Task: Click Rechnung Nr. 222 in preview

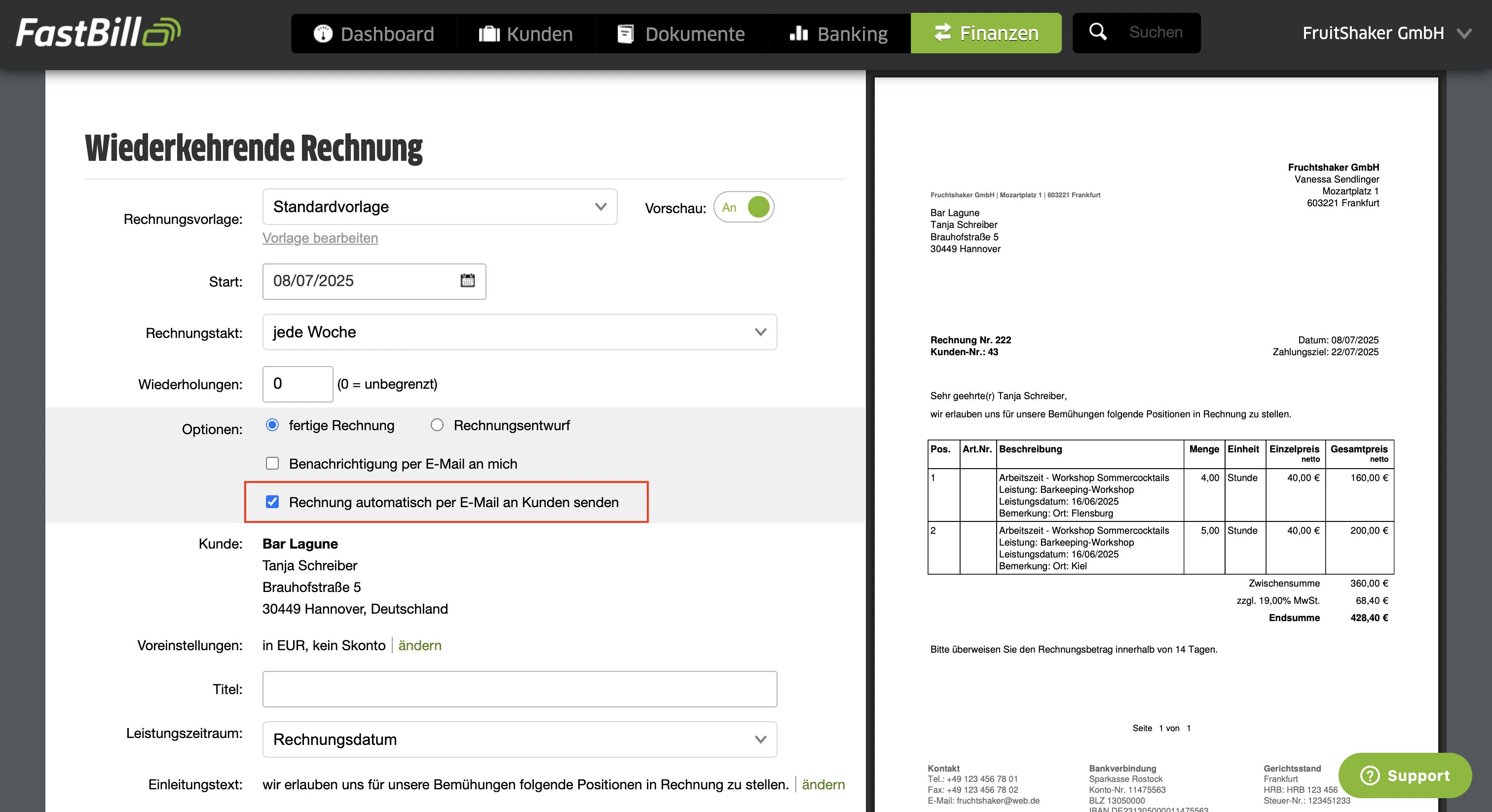Action: pyautogui.click(x=970, y=340)
